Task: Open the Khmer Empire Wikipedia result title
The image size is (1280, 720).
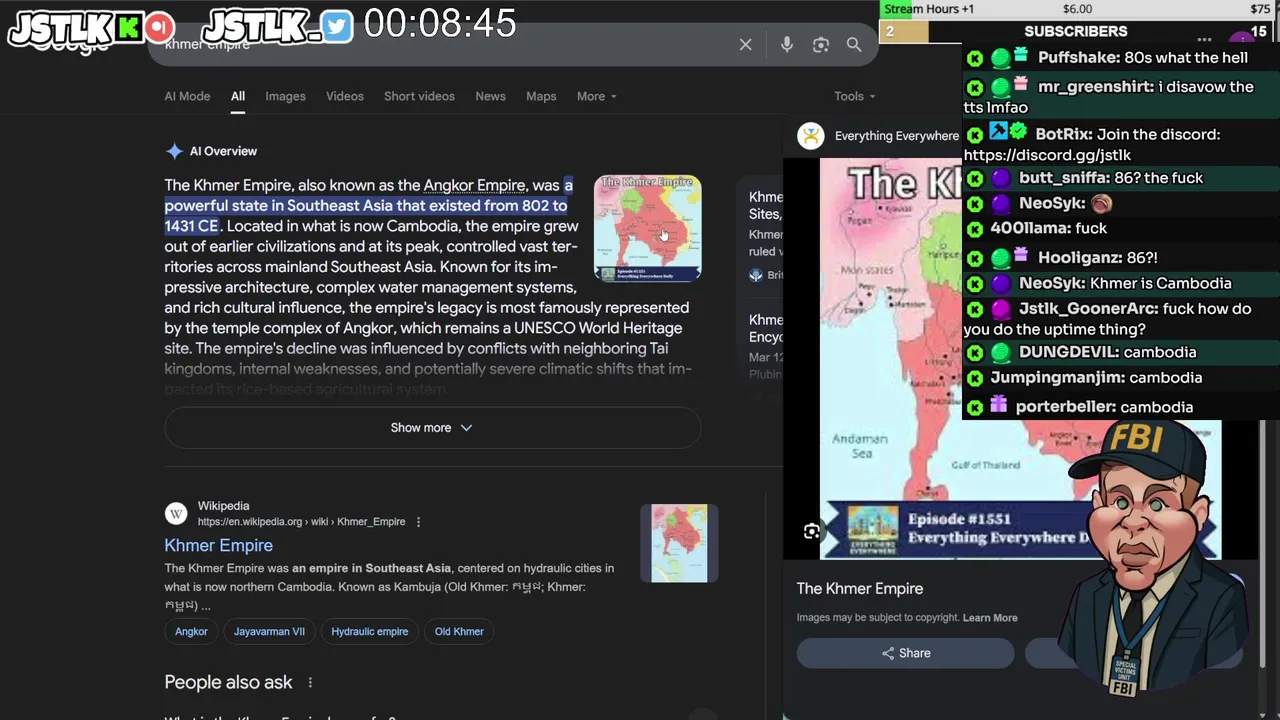Action: pyautogui.click(x=218, y=545)
